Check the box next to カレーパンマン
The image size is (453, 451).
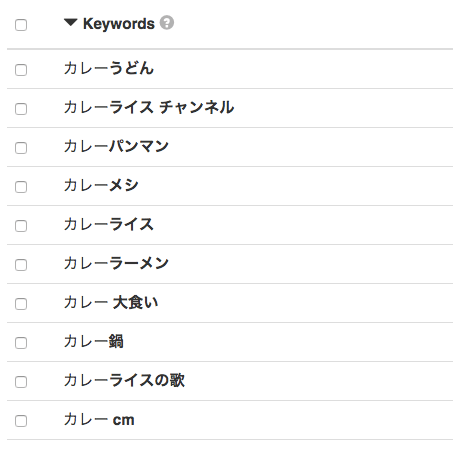pos(21,148)
